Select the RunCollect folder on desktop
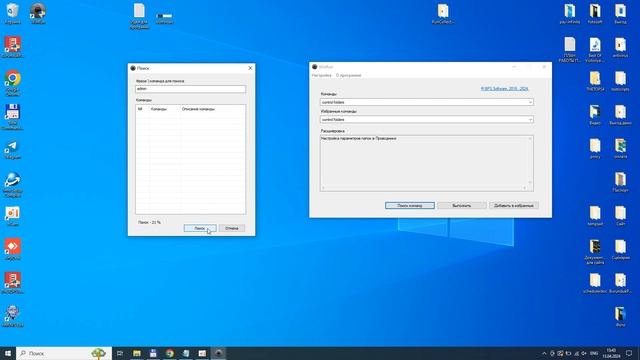Image resolution: width=640 pixels, height=360 pixels. coord(443,14)
